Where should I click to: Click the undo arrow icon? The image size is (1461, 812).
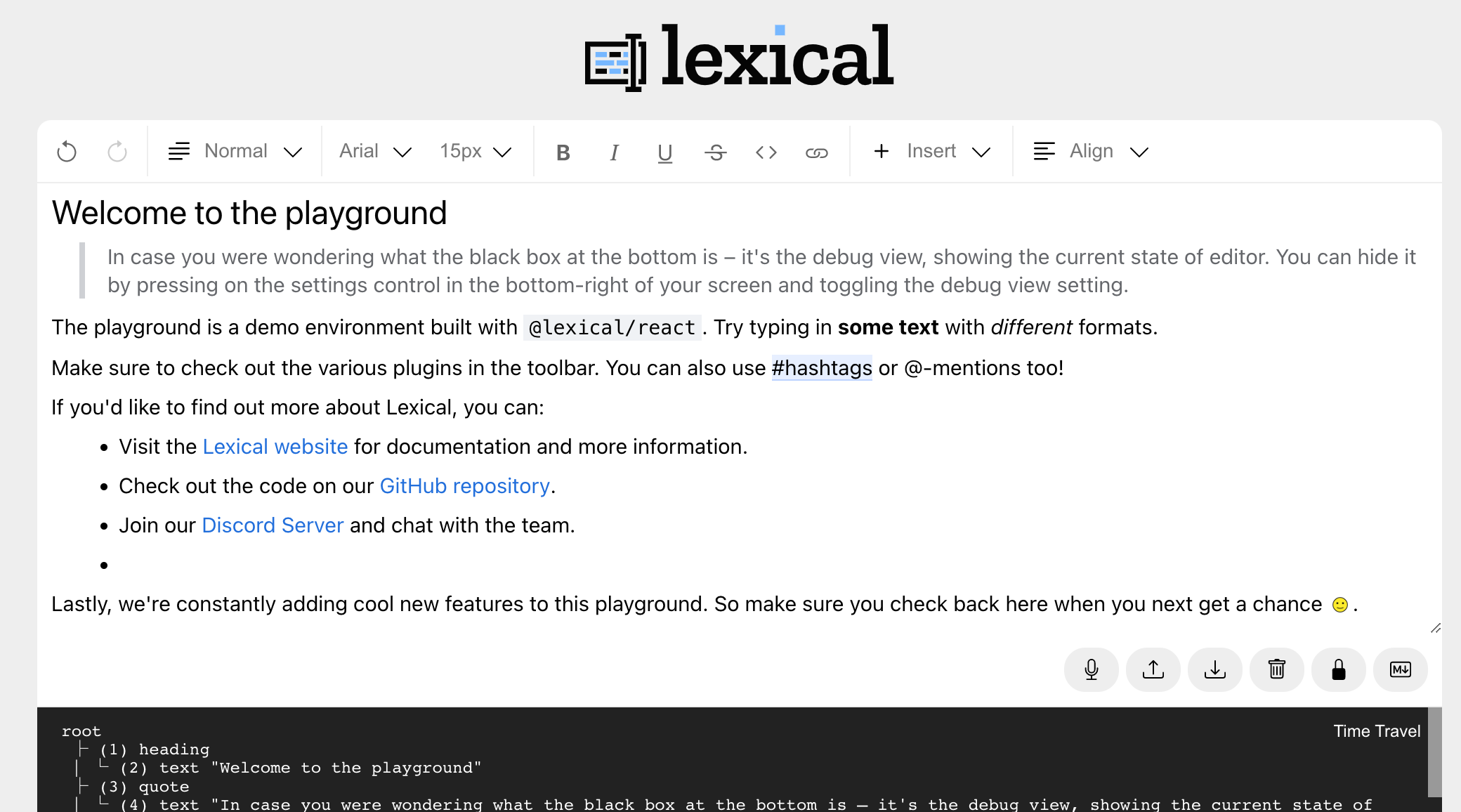click(x=67, y=152)
